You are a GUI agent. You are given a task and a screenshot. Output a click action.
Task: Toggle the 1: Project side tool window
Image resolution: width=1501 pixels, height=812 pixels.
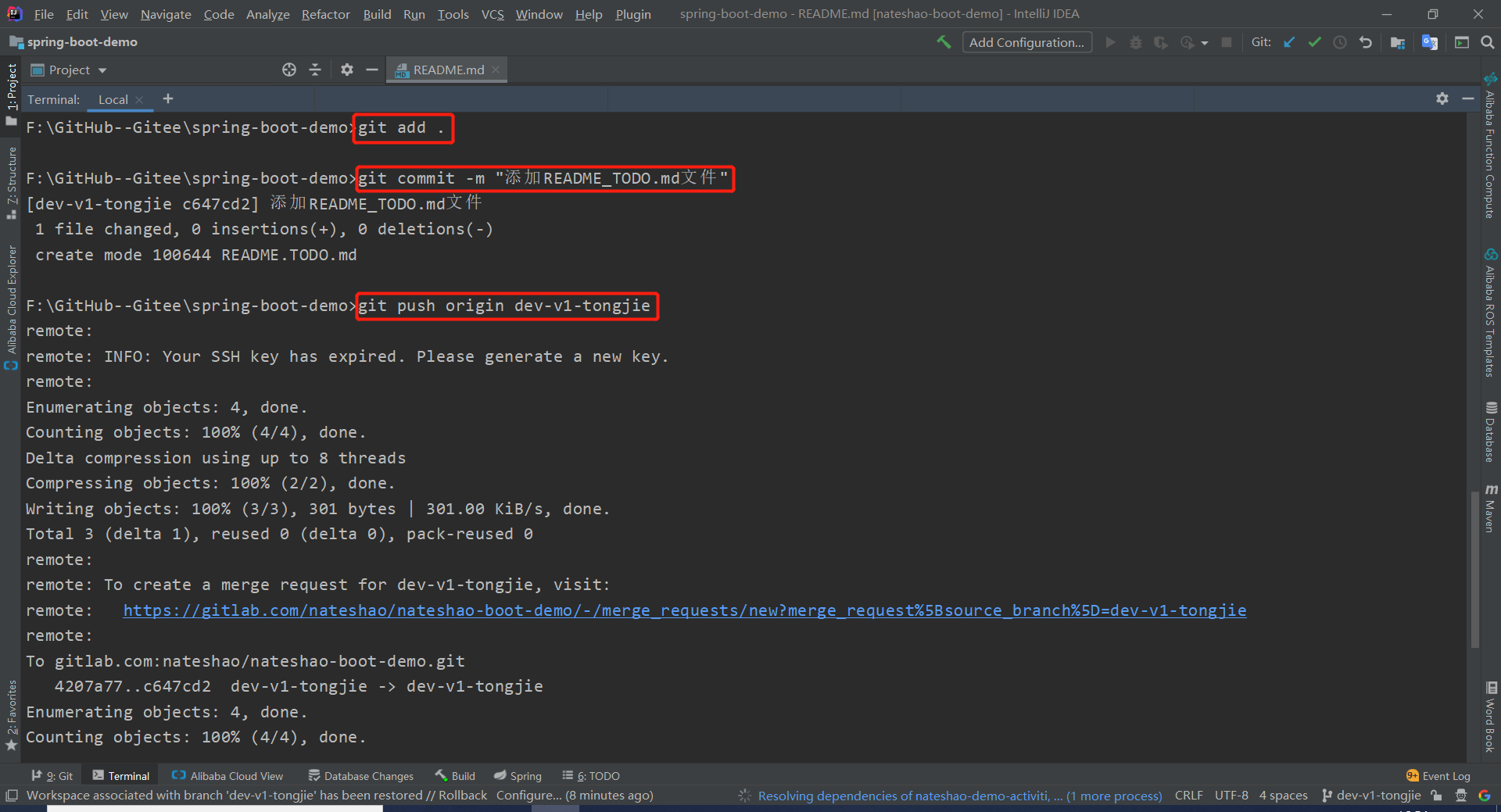point(11,94)
